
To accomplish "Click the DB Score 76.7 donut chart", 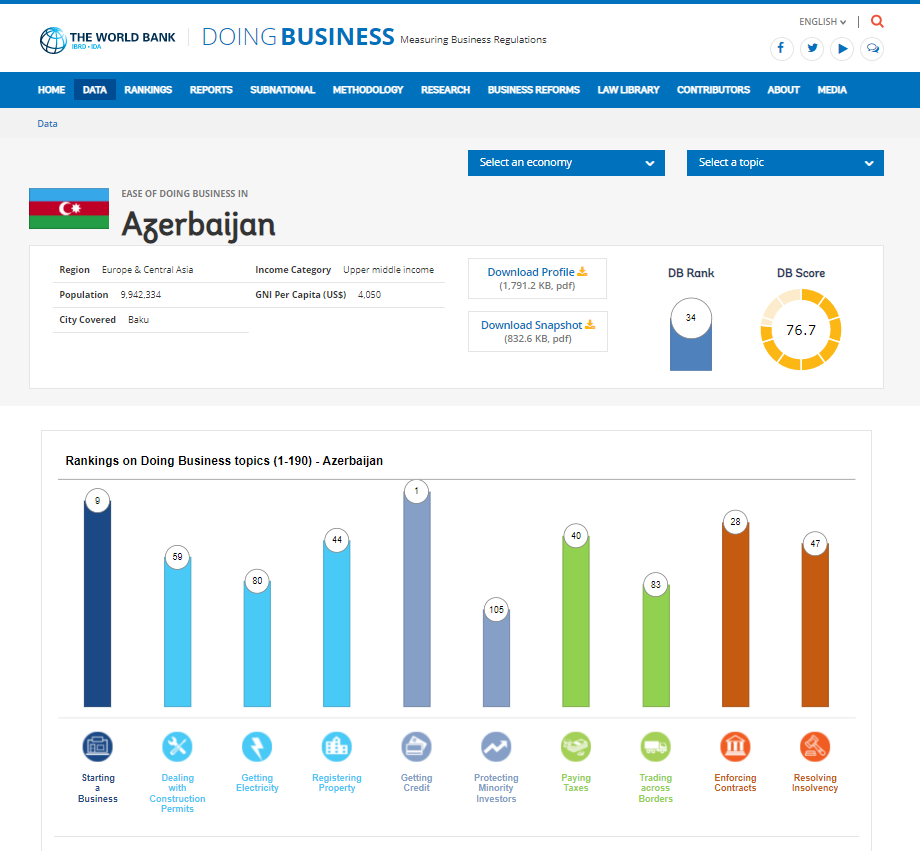I will pyautogui.click(x=801, y=329).
